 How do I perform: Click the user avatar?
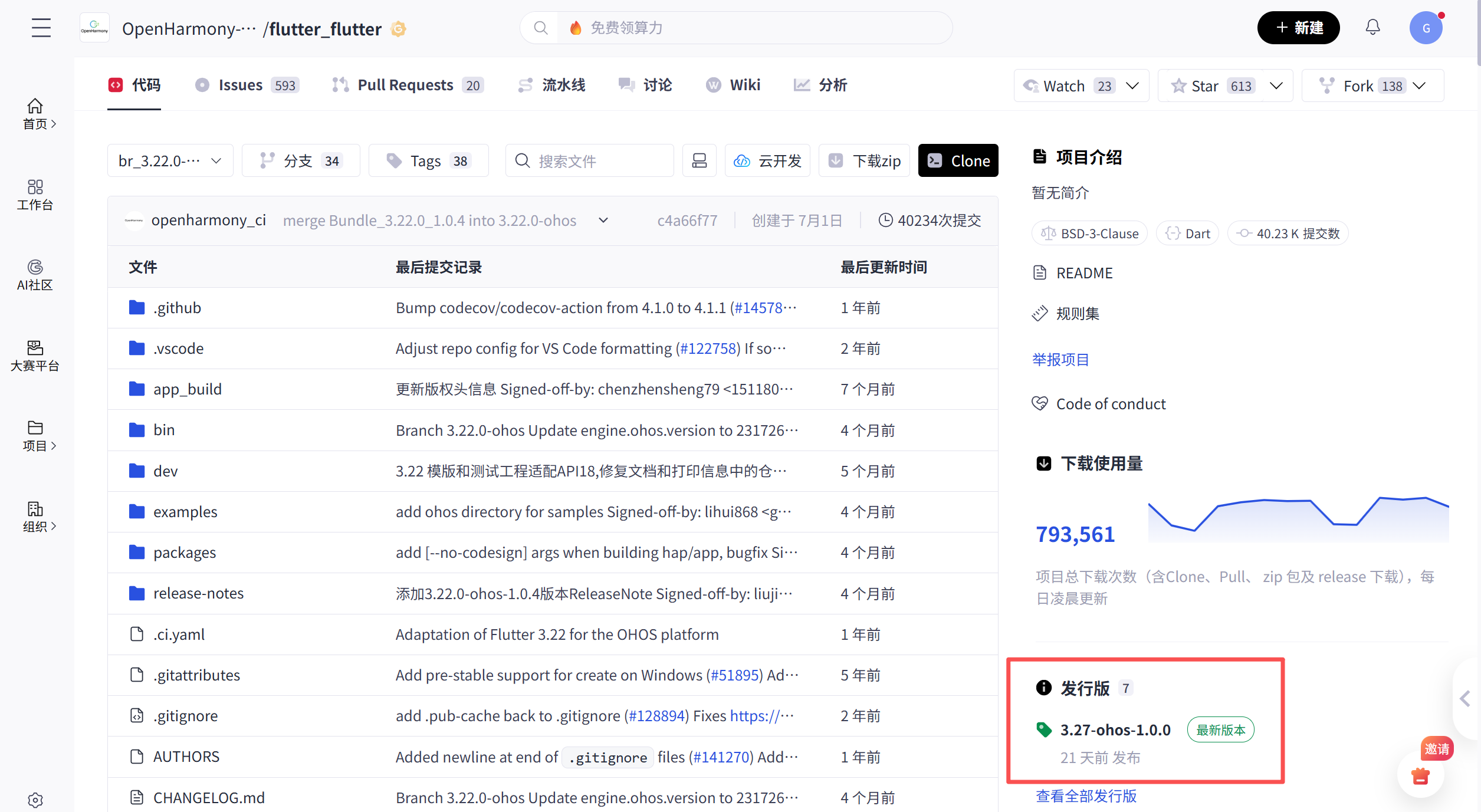click(x=1426, y=28)
